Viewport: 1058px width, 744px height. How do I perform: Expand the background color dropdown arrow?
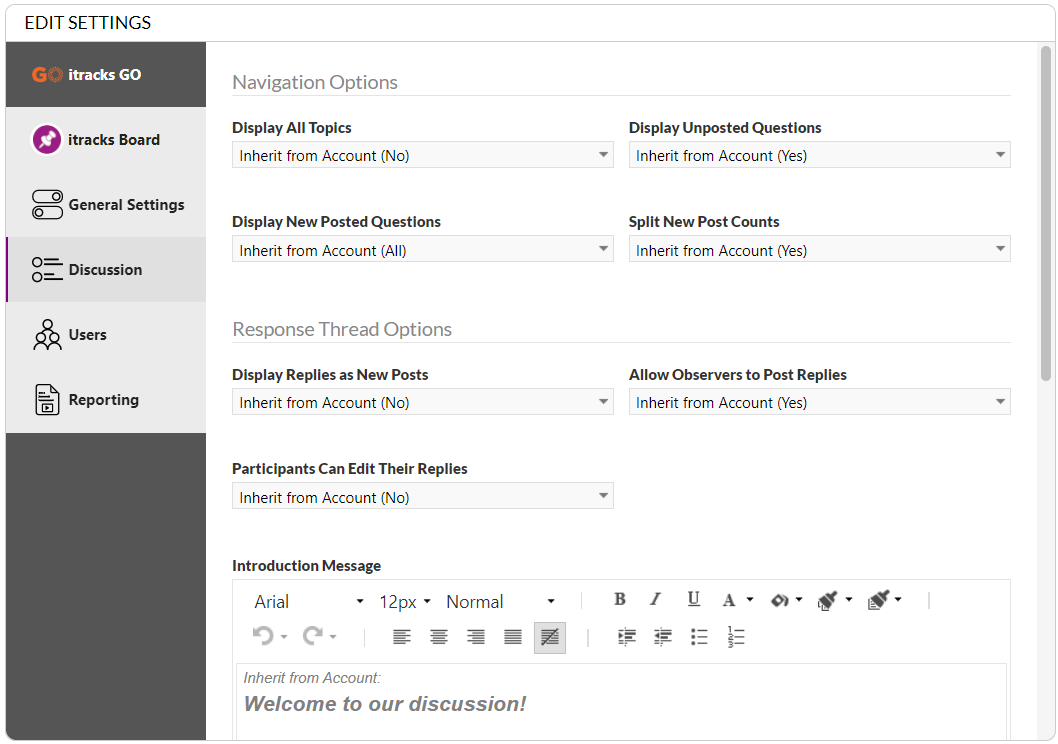point(799,599)
